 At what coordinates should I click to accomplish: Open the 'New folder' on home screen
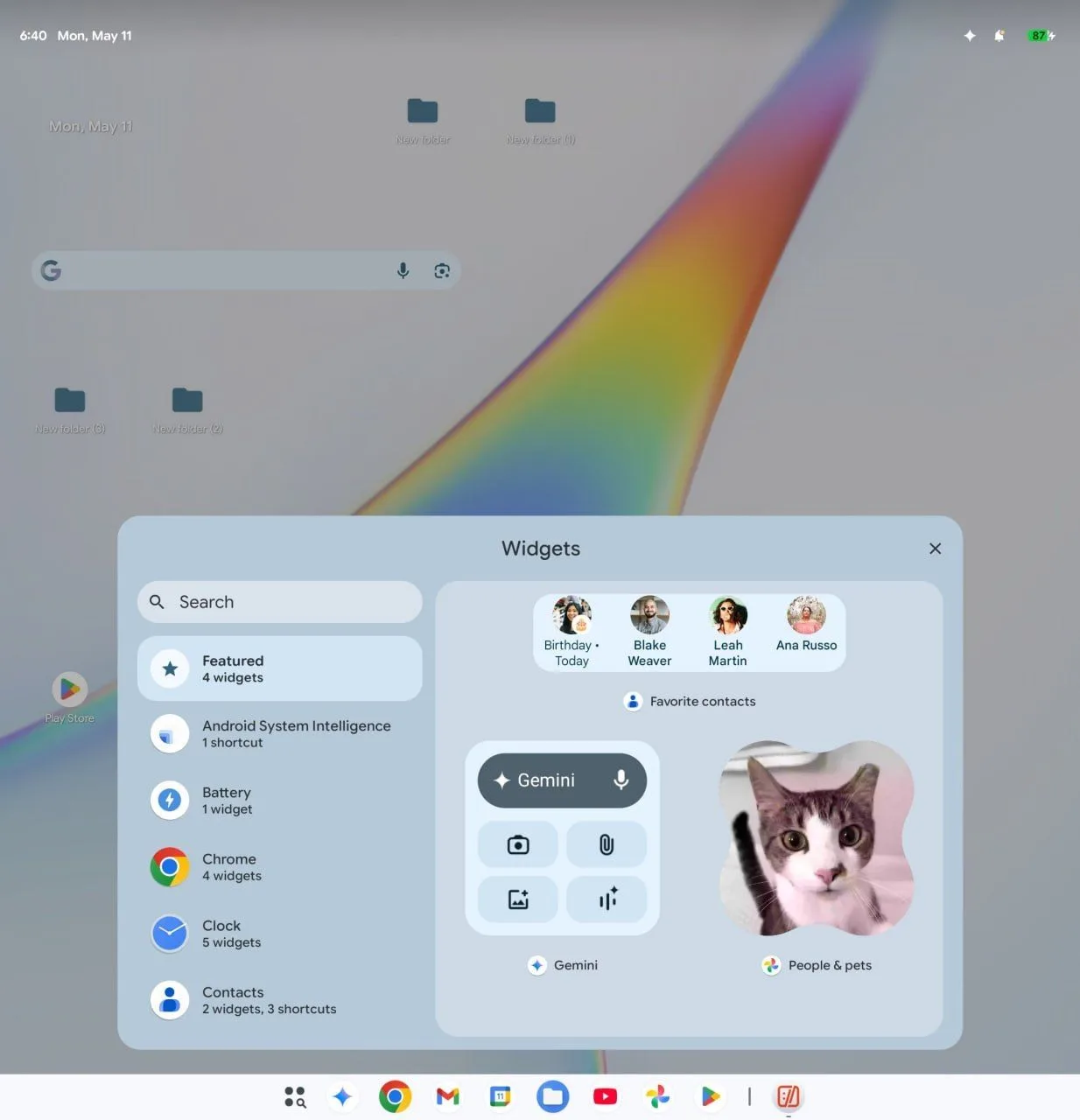(423, 120)
